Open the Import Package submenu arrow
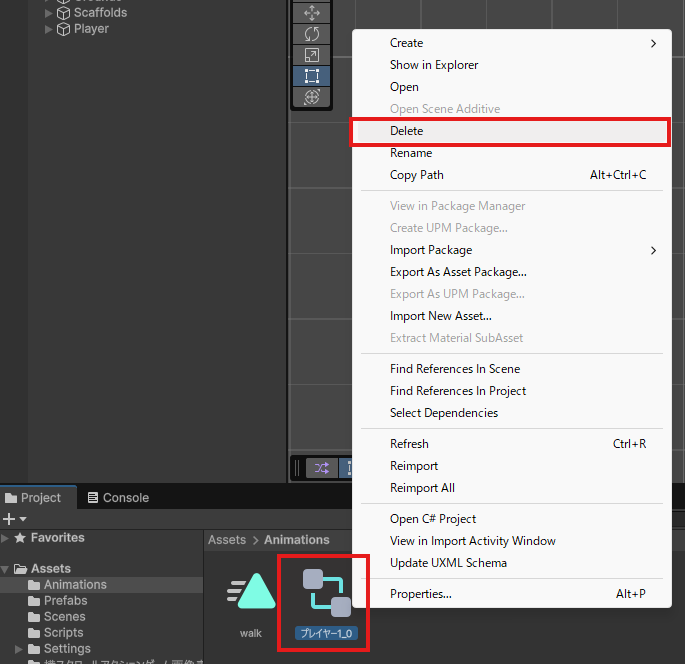The height and width of the screenshot is (664, 685). click(x=653, y=250)
